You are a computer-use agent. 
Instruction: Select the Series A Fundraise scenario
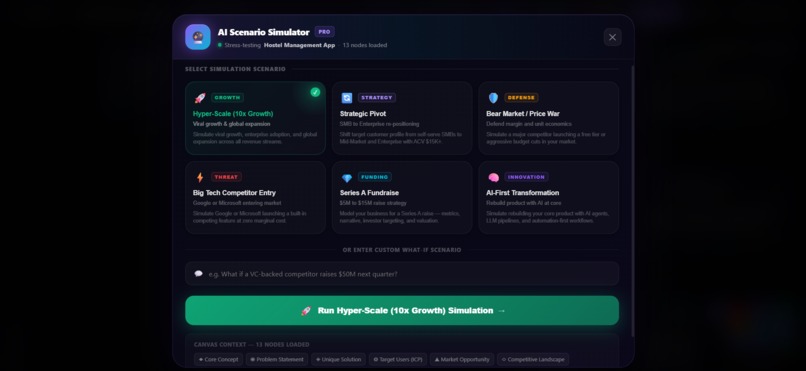(402, 198)
